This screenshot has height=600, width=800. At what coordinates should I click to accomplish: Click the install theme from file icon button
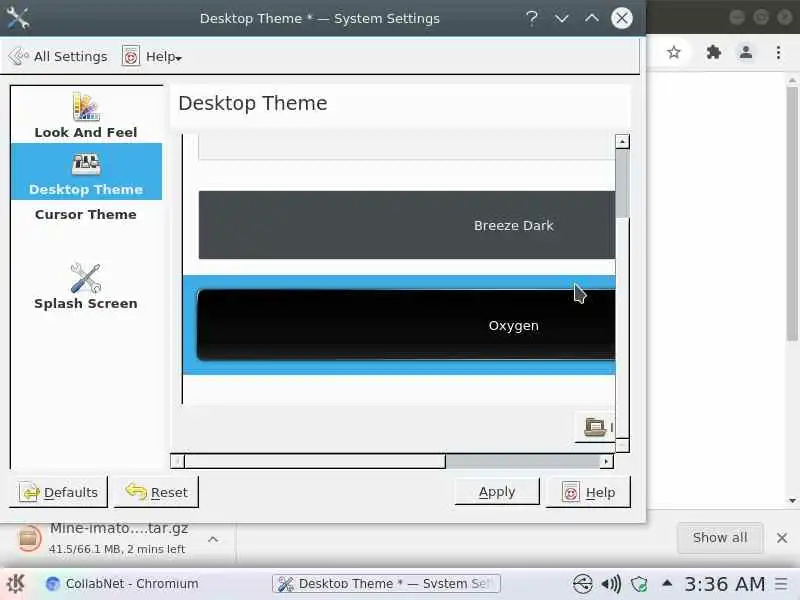pos(594,427)
